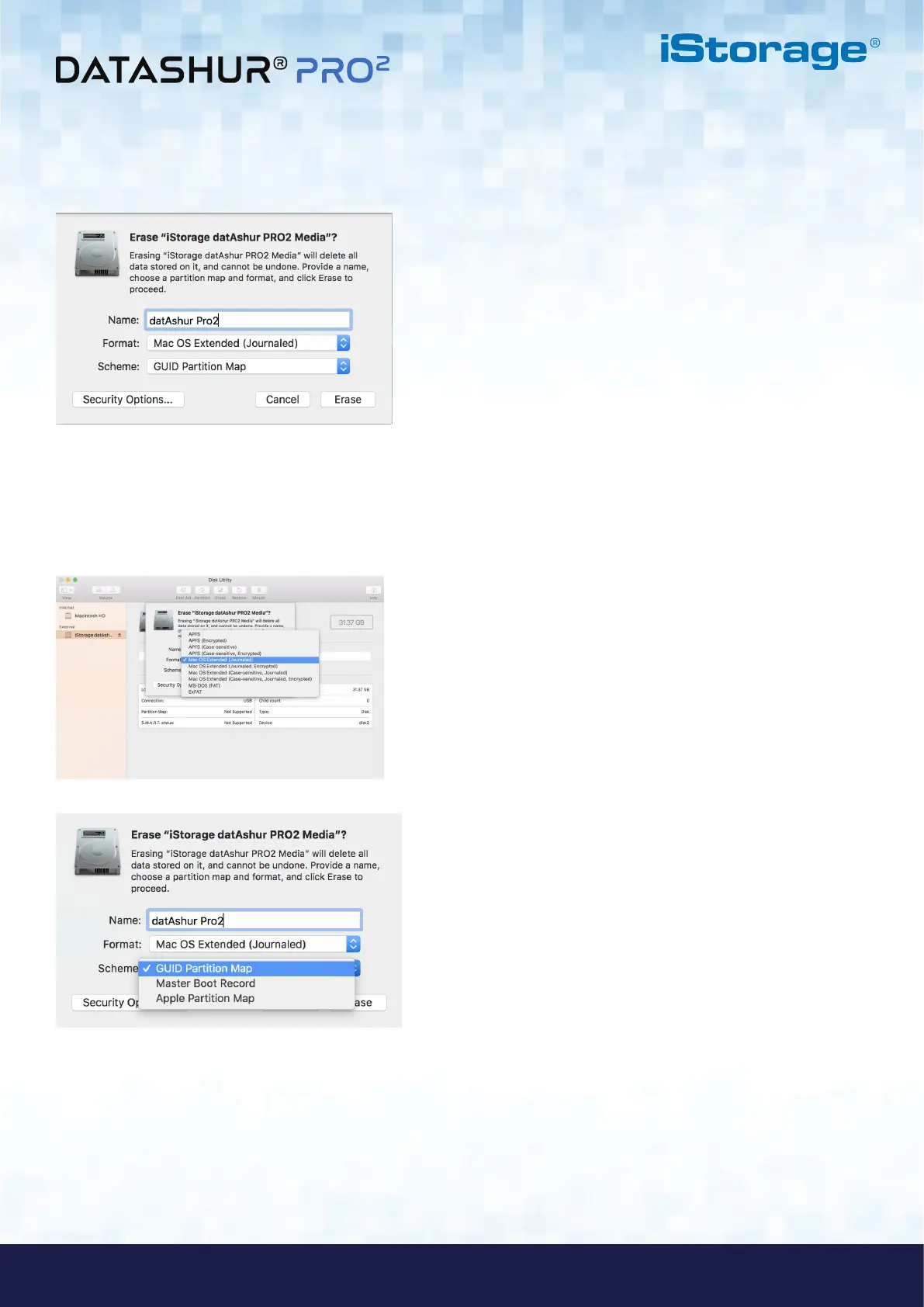Open the fully visible Security Options... button
This screenshot has width=924, height=1307.
click(x=128, y=400)
